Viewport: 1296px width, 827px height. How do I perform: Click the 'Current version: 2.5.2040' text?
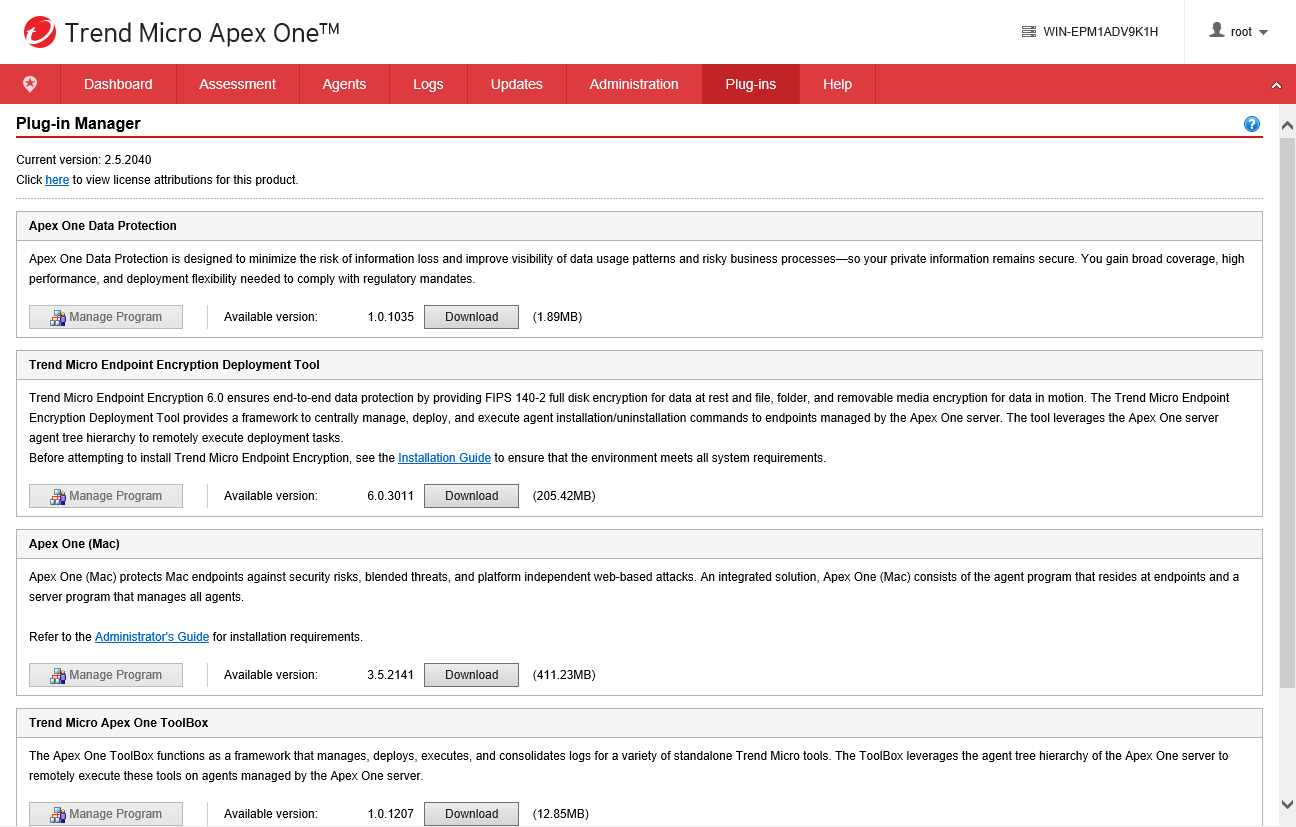pos(84,160)
